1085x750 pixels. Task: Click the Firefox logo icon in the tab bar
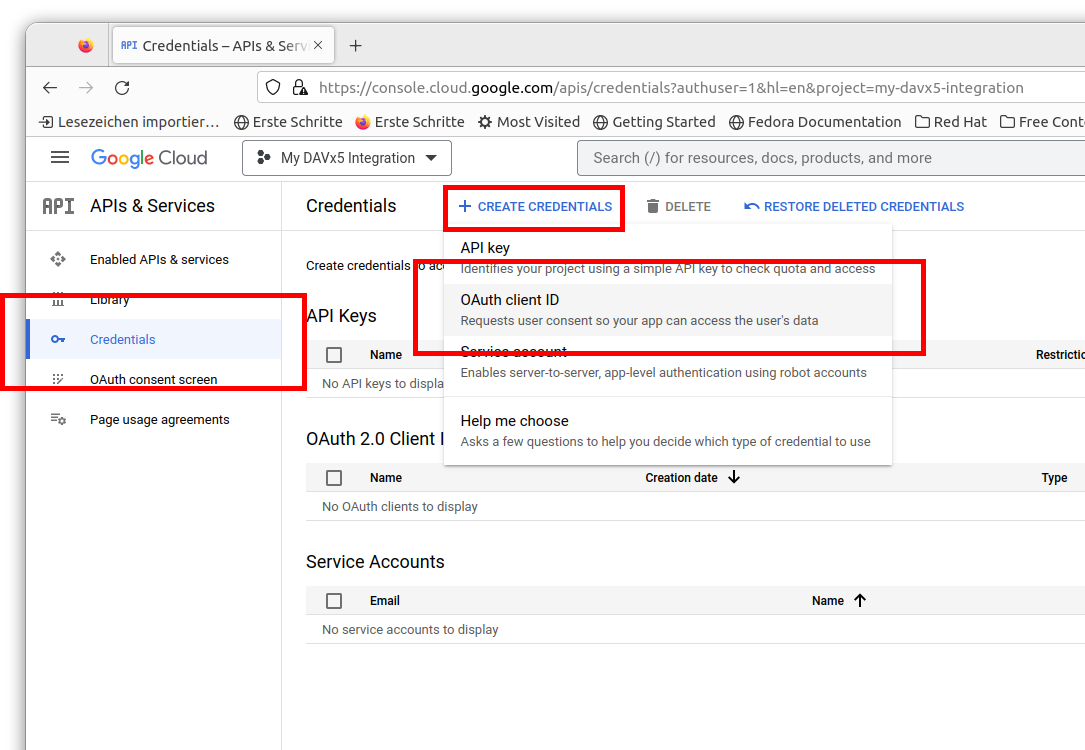tap(86, 46)
